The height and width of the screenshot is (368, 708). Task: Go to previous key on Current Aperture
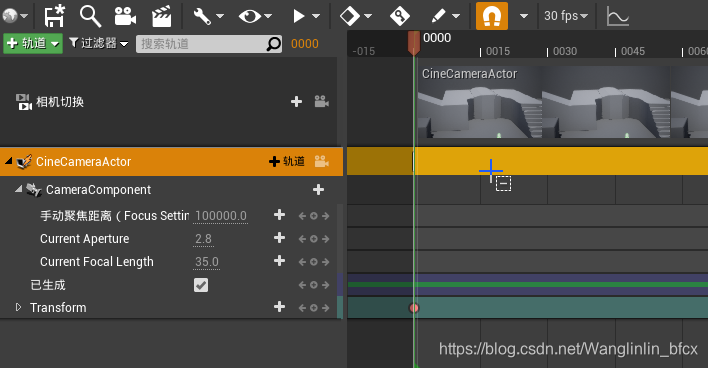pyautogui.click(x=302, y=239)
